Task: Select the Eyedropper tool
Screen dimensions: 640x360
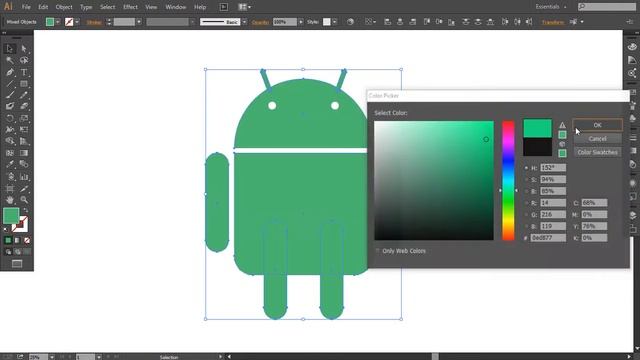Action: [x=10, y=164]
